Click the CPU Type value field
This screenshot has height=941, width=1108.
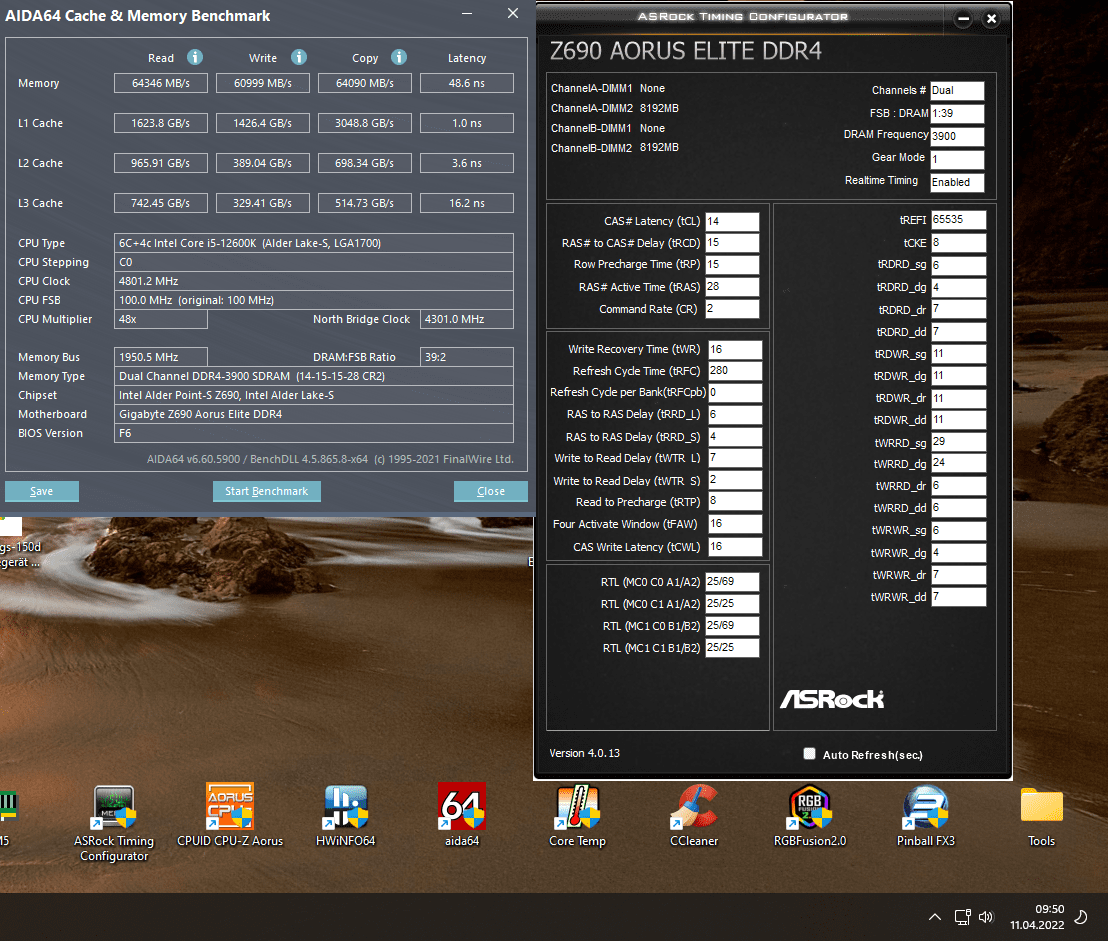click(314, 243)
